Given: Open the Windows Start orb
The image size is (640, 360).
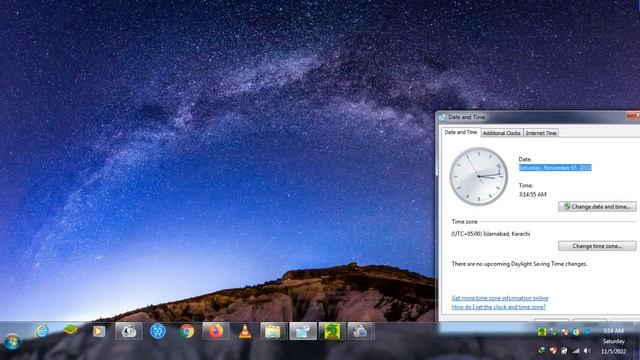Looking at the screenshot, I should point(12,341).
